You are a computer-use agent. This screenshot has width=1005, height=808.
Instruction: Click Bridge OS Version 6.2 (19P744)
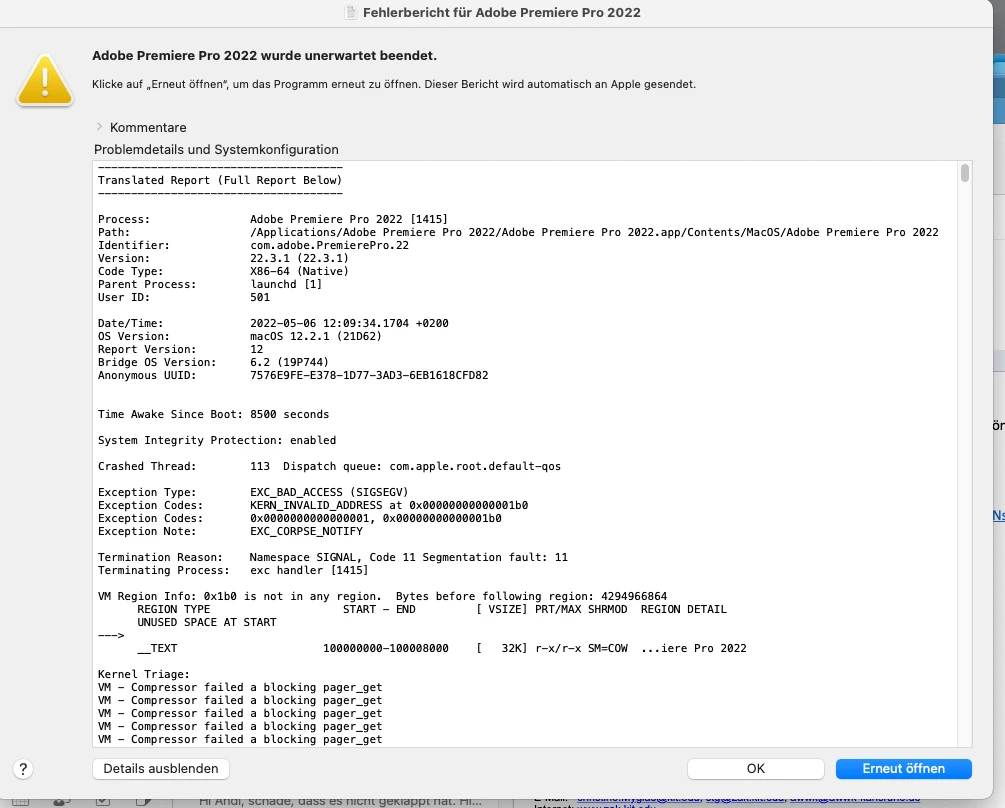click(289, 362)
